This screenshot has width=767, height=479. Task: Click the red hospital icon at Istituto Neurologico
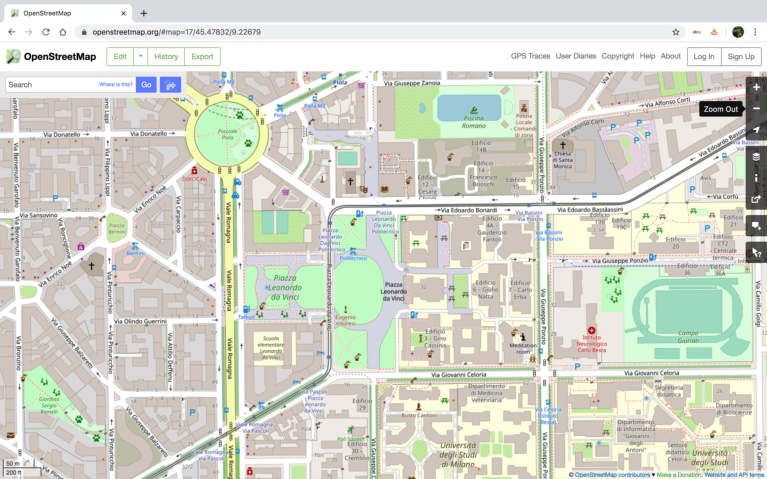[x=591, y=331]
